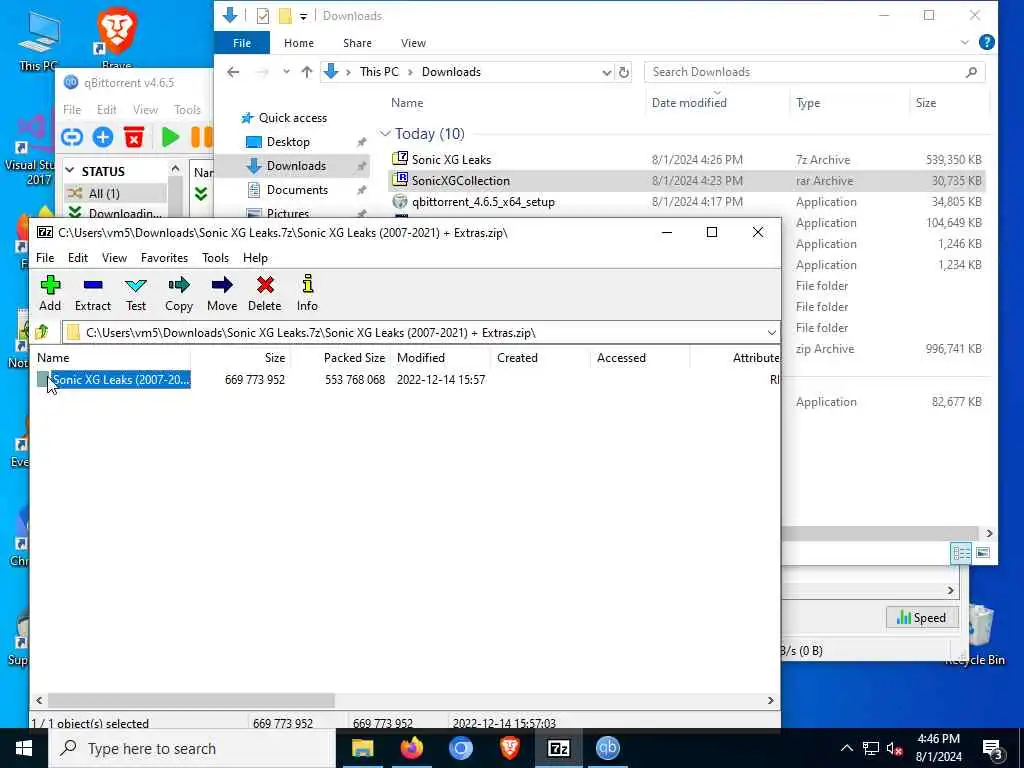
Task: Open the 7-Zip File menu
Action: 45,258
